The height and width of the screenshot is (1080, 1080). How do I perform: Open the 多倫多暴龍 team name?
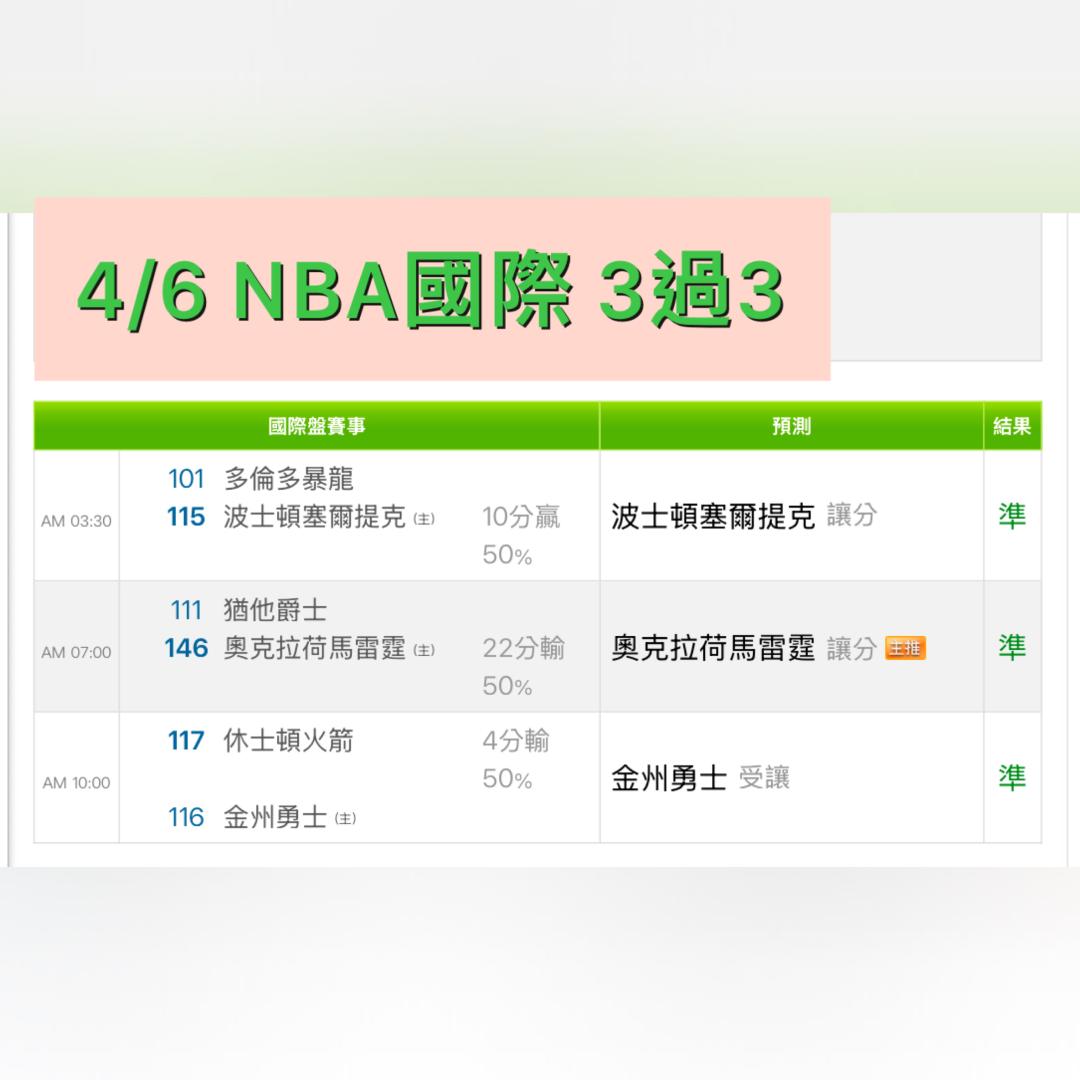tap(288, 479)
